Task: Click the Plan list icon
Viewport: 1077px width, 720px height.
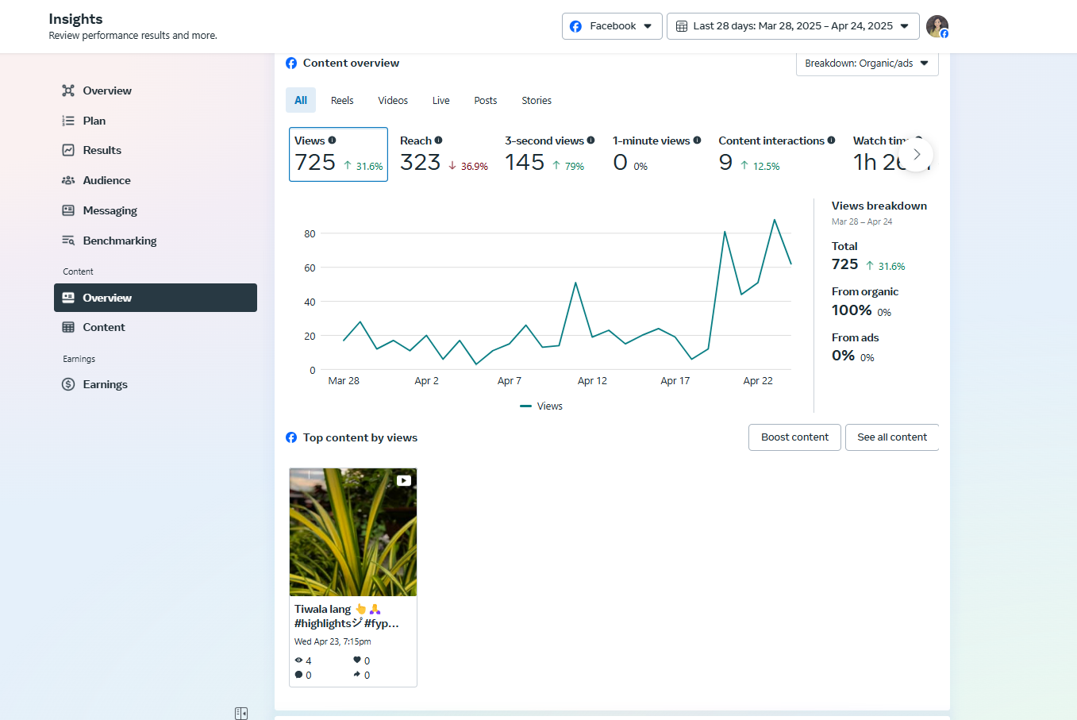Action: coord(68,121)
